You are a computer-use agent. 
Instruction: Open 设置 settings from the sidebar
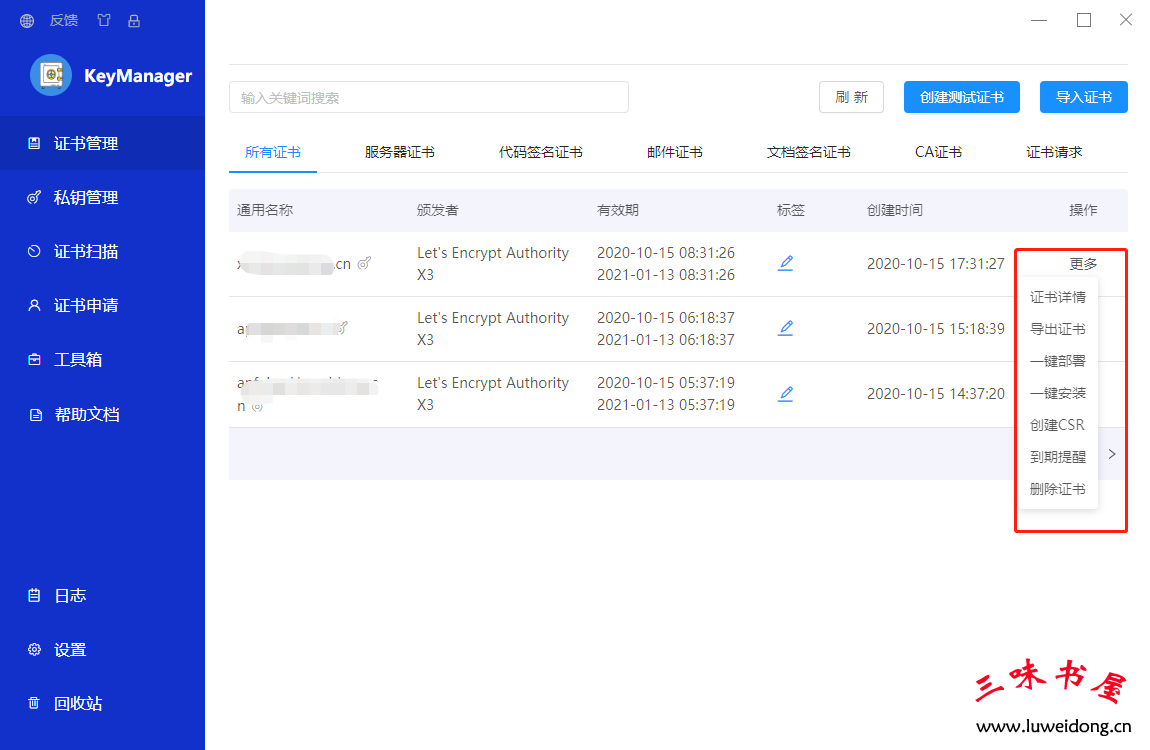(x=69, y=649)
